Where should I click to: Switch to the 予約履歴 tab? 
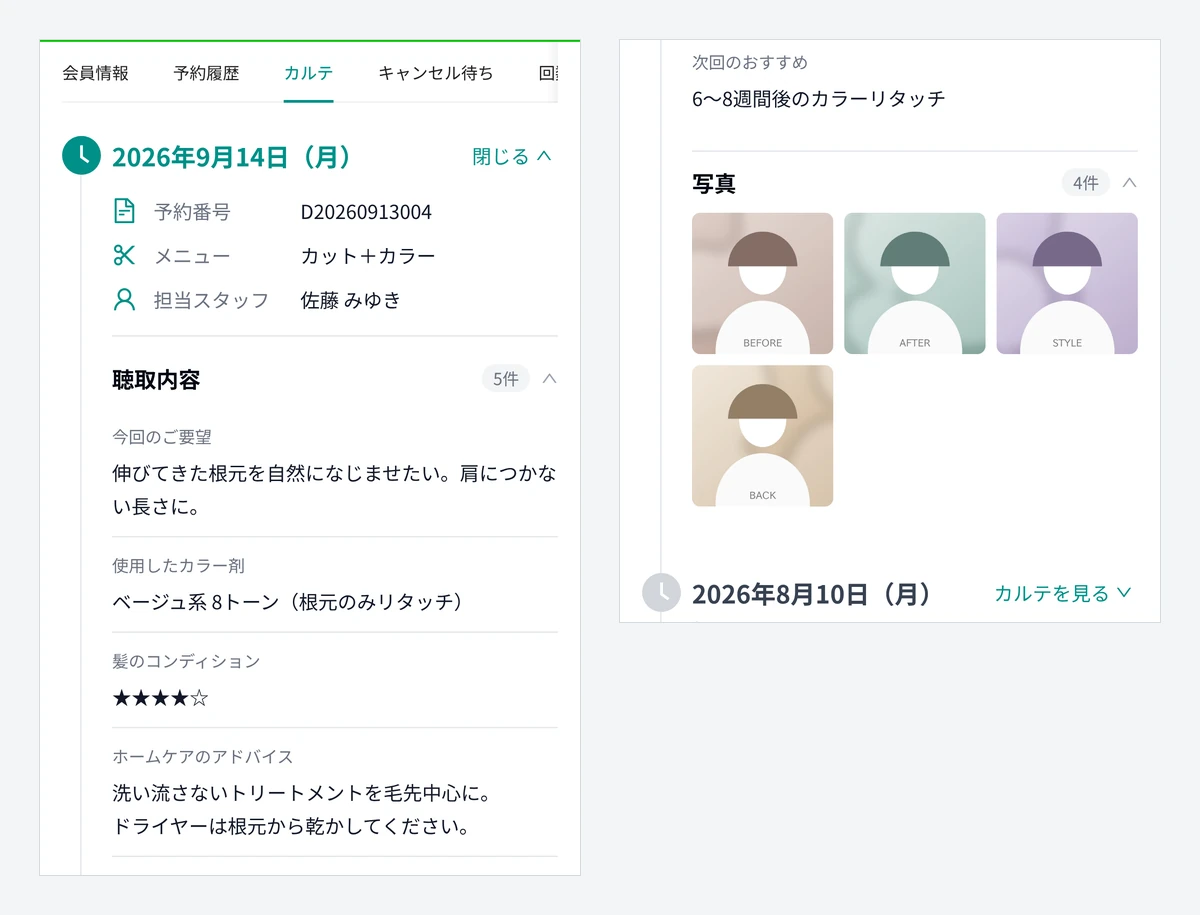[206, 73]
